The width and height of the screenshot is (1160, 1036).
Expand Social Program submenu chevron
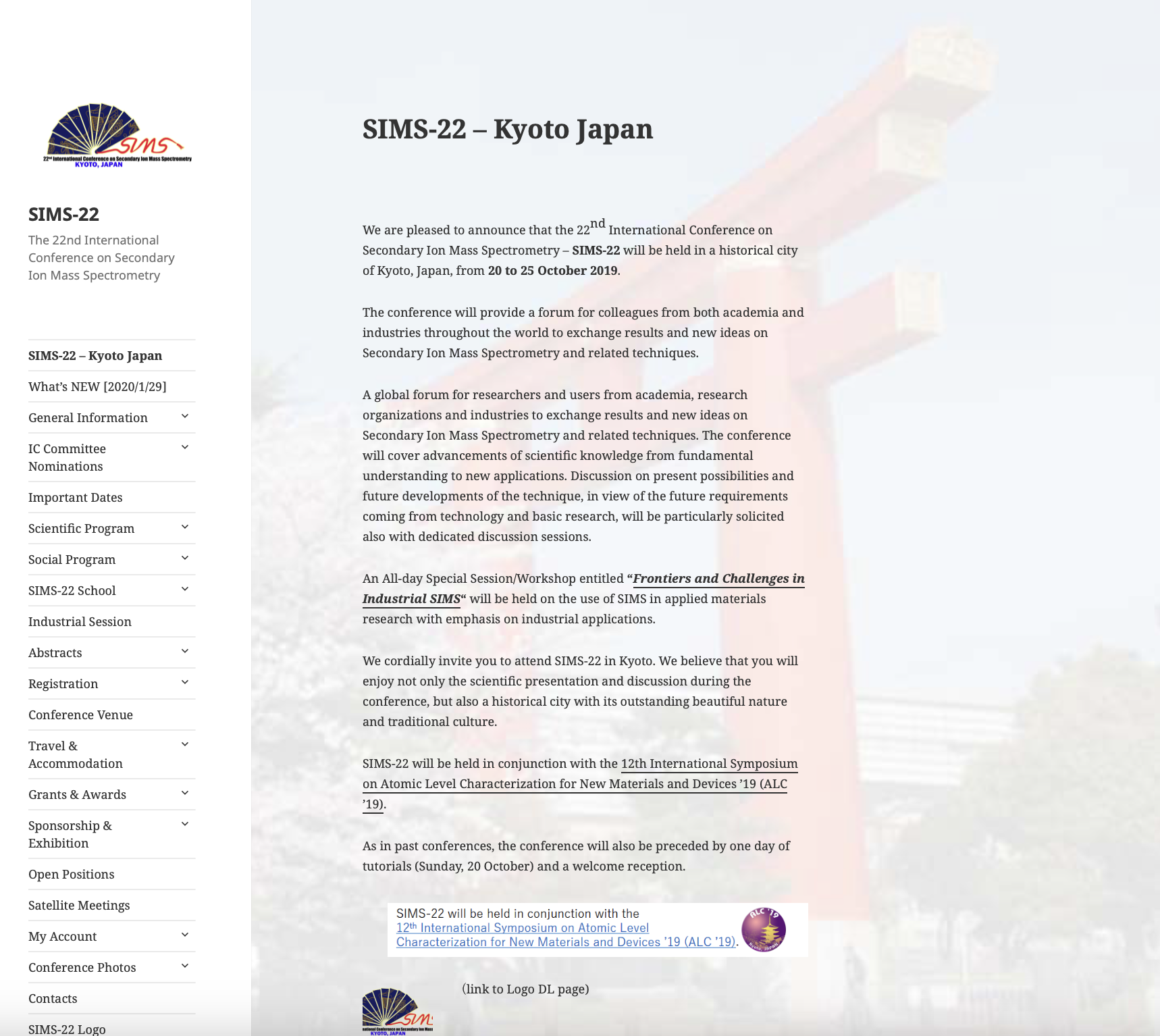185,559
